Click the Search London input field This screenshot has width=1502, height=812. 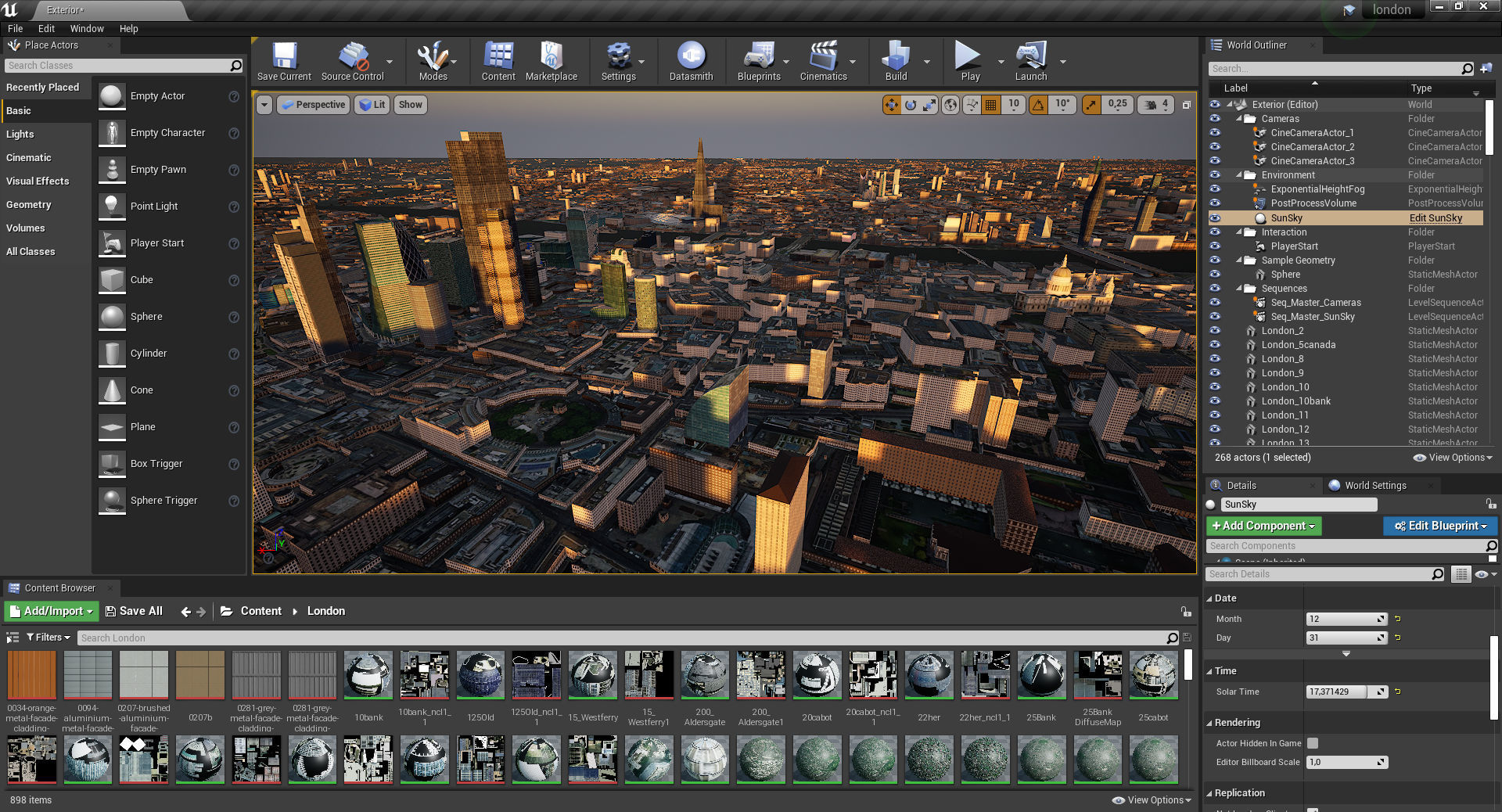point(628,638)
